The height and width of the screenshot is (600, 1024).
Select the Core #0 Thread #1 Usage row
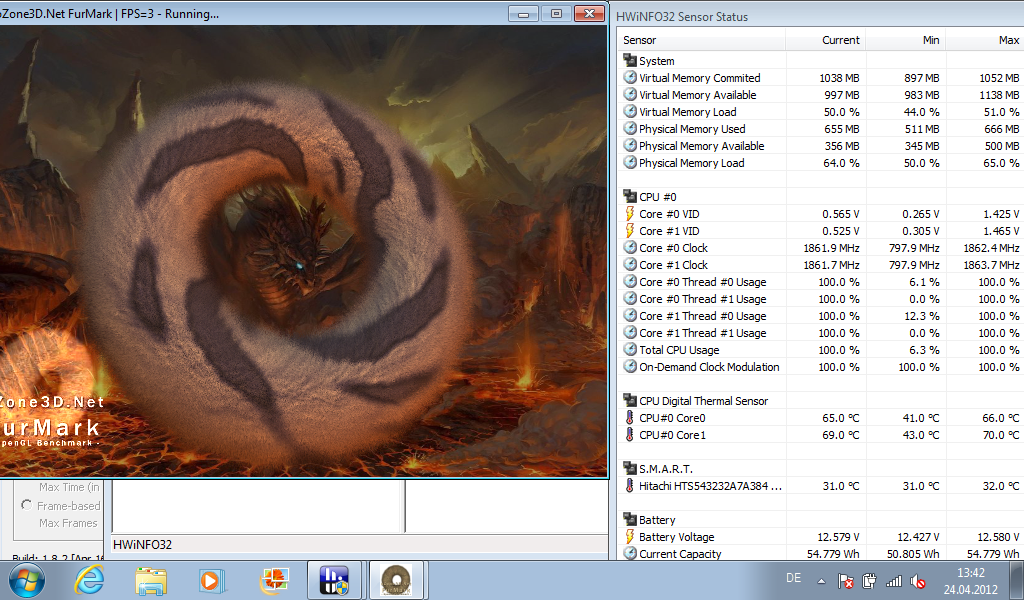821,298
